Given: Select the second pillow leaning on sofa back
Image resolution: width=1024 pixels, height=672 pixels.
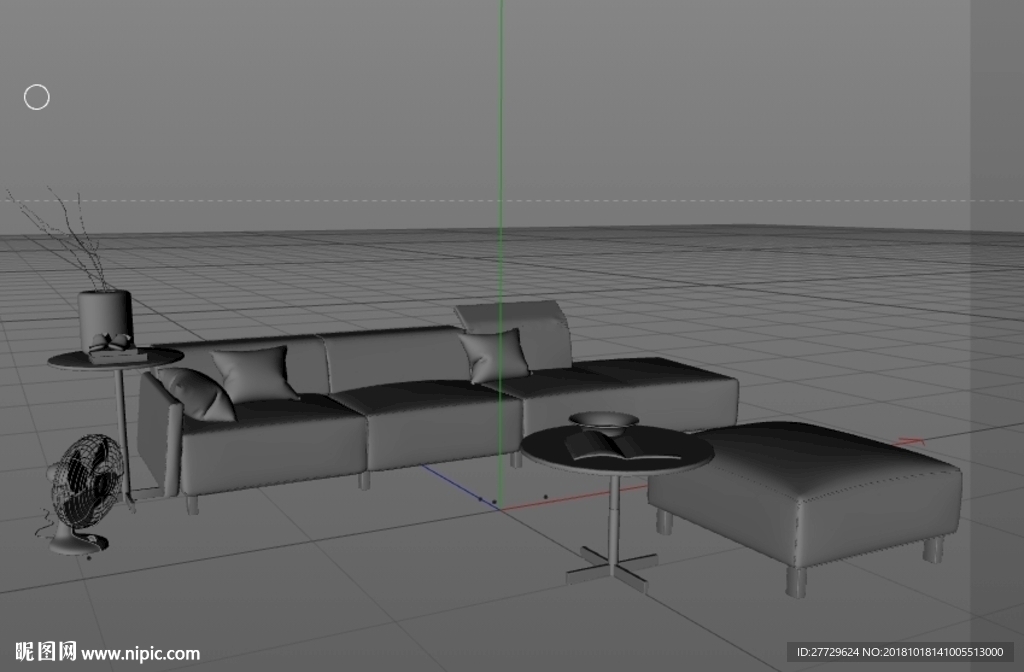Looking at the screenshot, I should 253,374.
